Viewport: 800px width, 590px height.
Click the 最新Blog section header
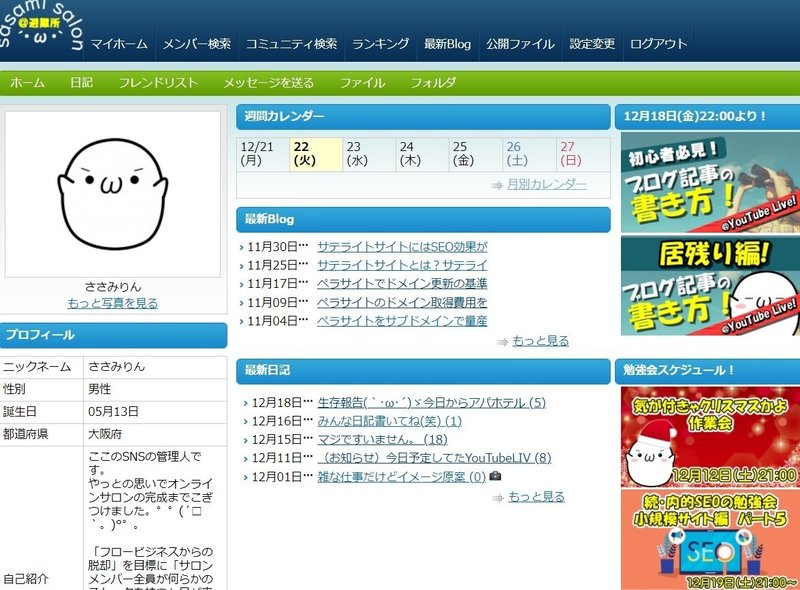[423, 220]
